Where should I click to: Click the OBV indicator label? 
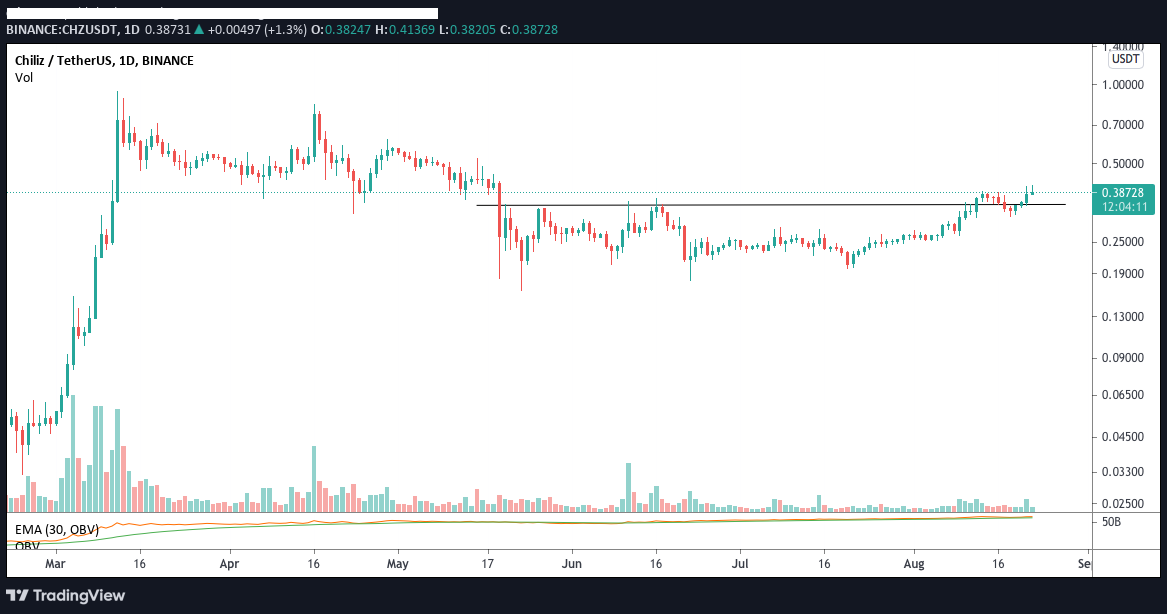pyautogui.click(x=27, y=546)
